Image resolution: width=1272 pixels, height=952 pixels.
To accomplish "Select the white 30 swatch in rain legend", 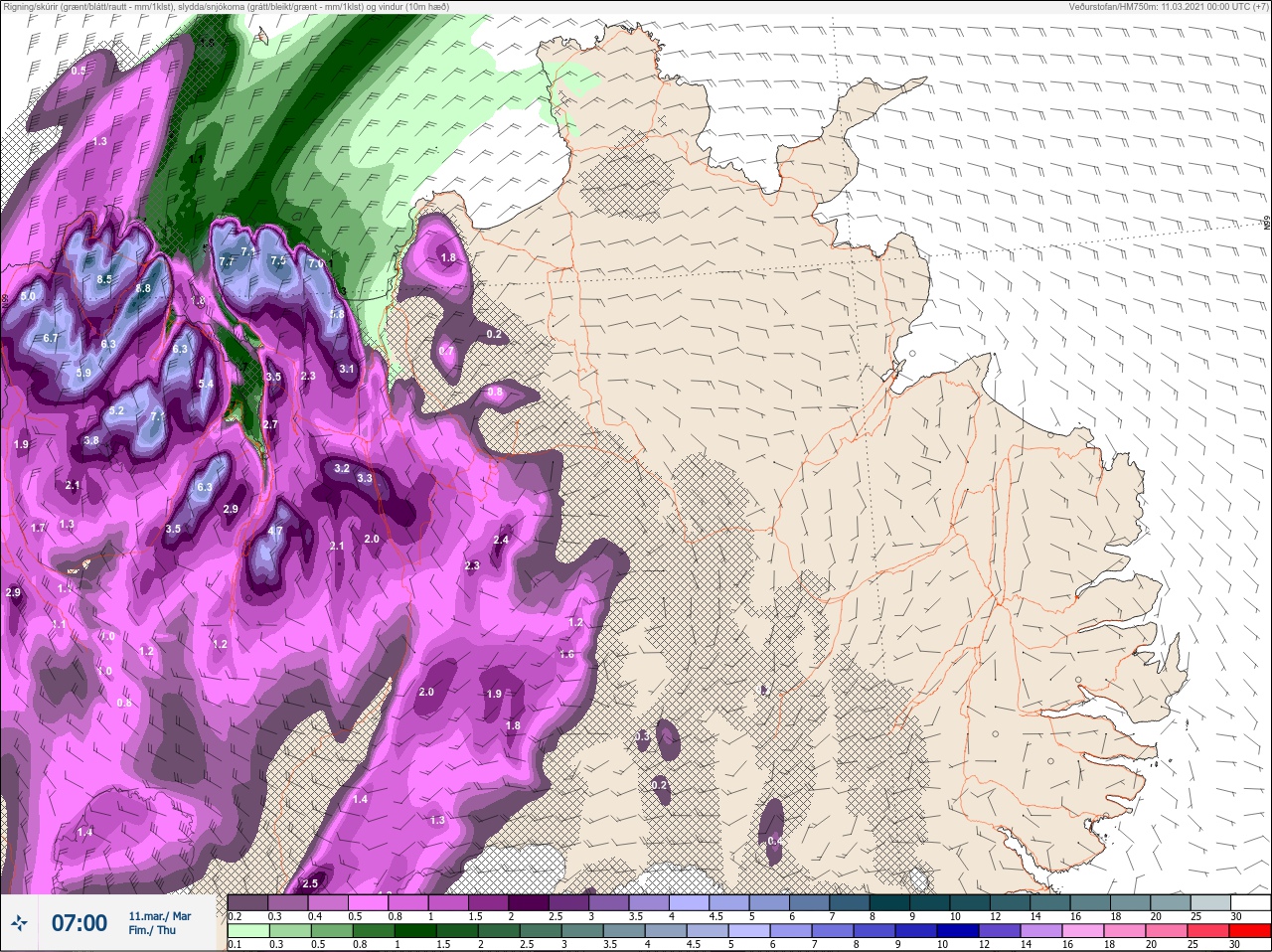I will [1250, 902].
